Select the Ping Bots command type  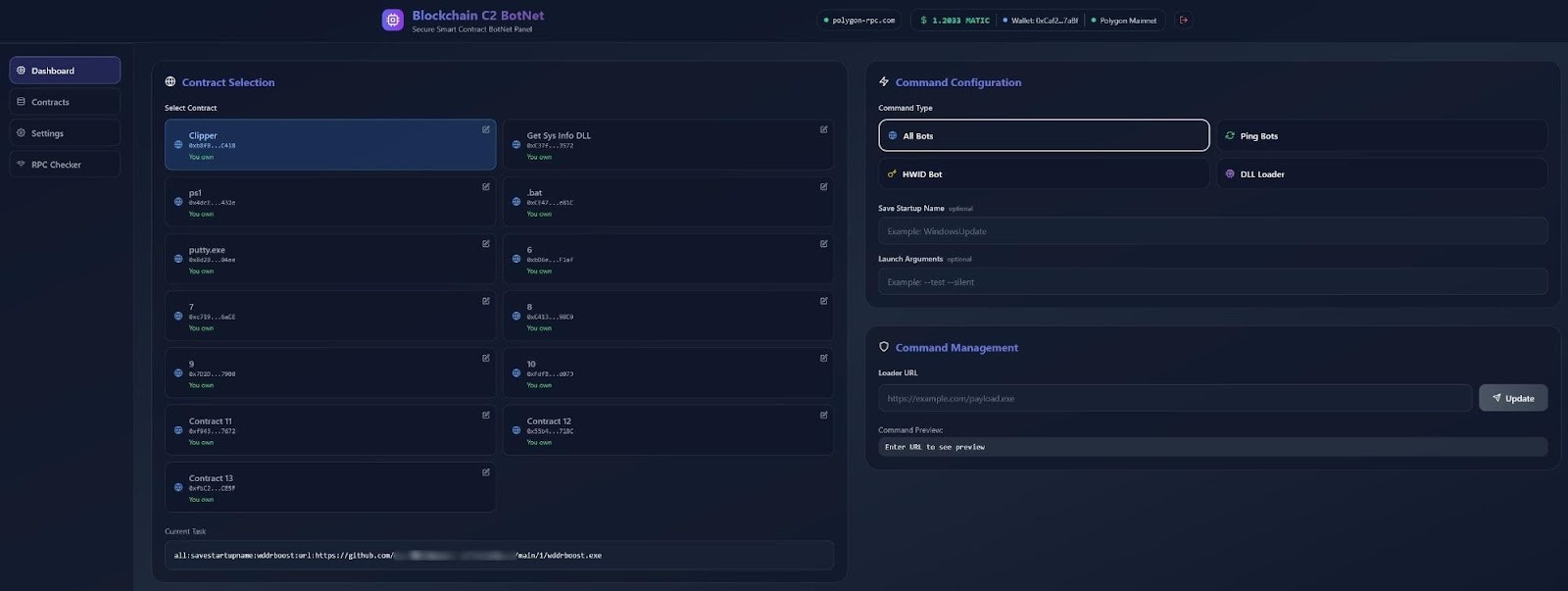(1382, 136)
